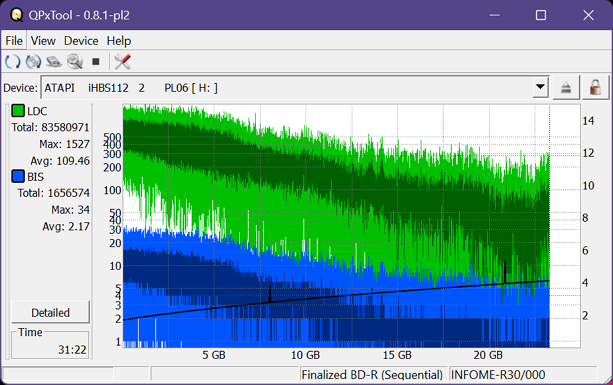Open the Help menu

[119, 41]
